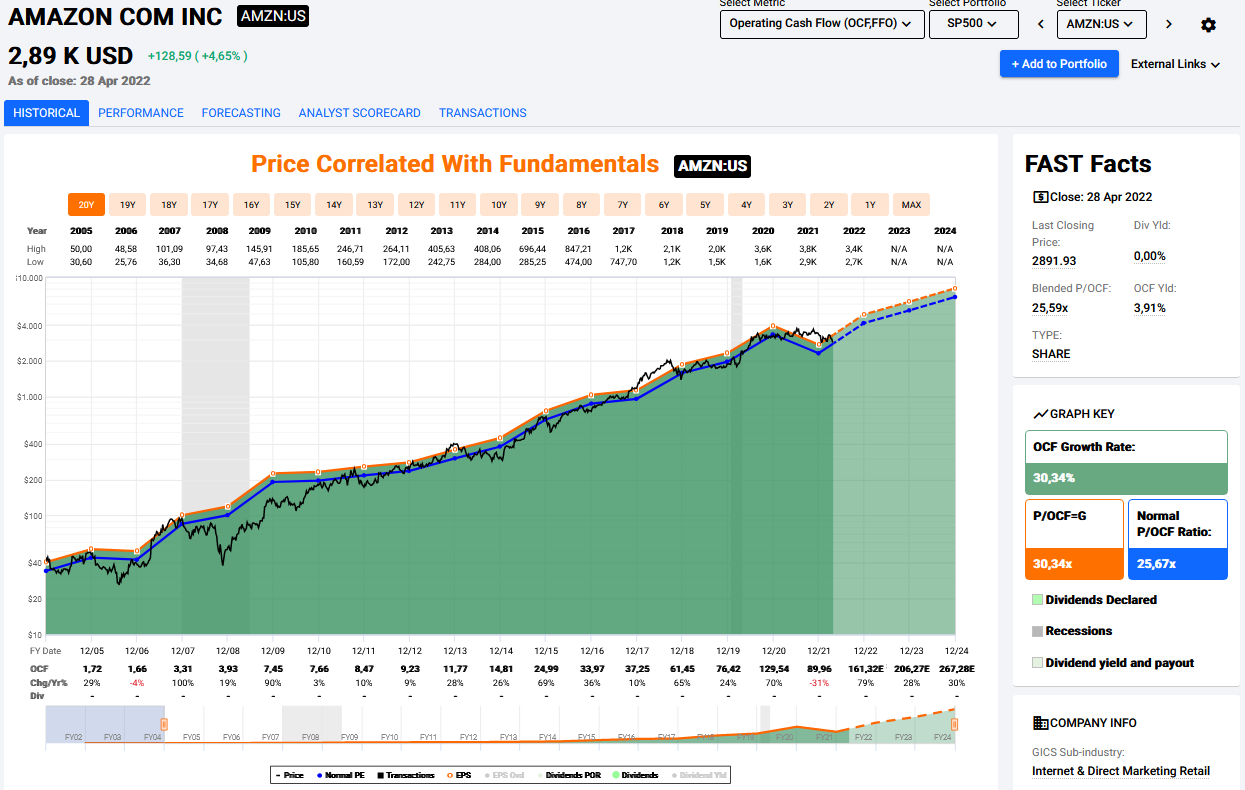Click the OCF Yld value 3,91%
Viewport: 1245px width, 790px height.
click(1150, 308)
